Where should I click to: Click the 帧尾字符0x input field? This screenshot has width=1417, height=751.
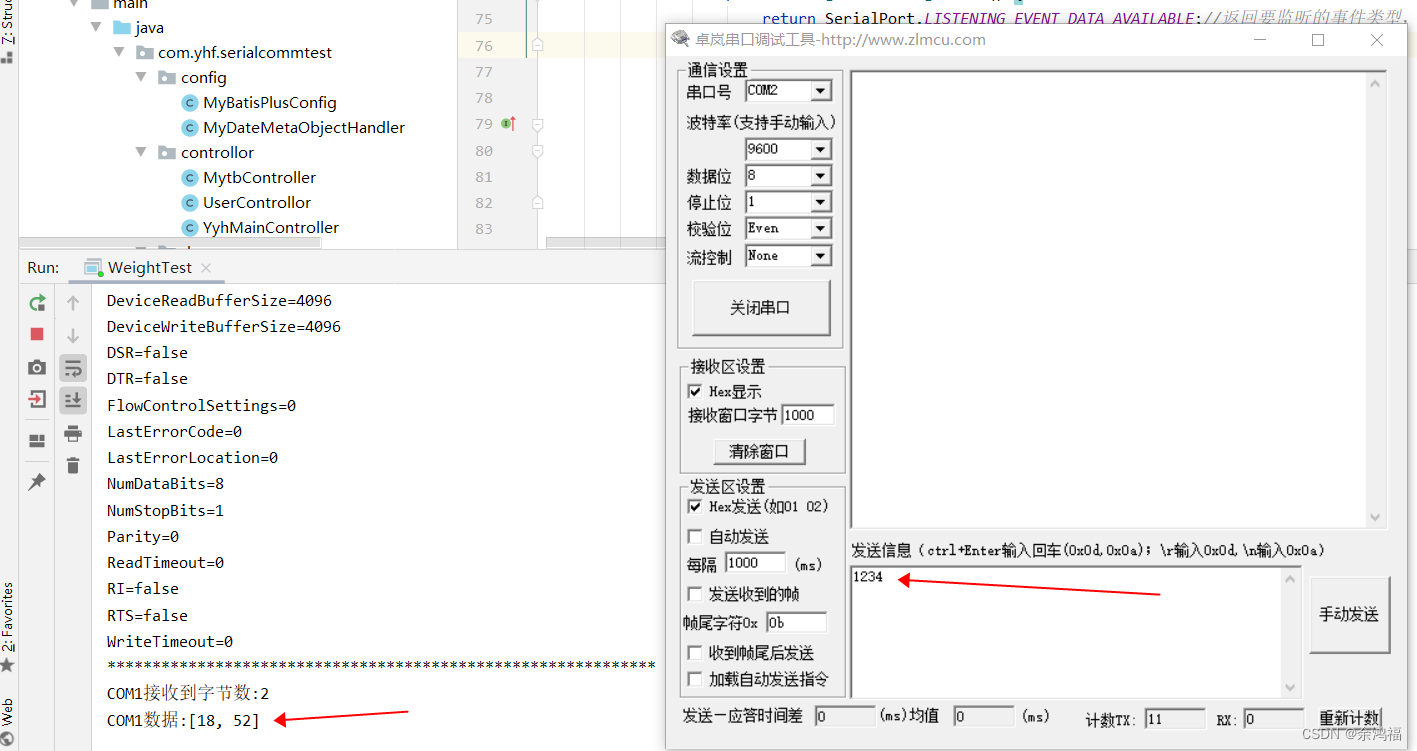pyautogui.click(x=796, y=622)
